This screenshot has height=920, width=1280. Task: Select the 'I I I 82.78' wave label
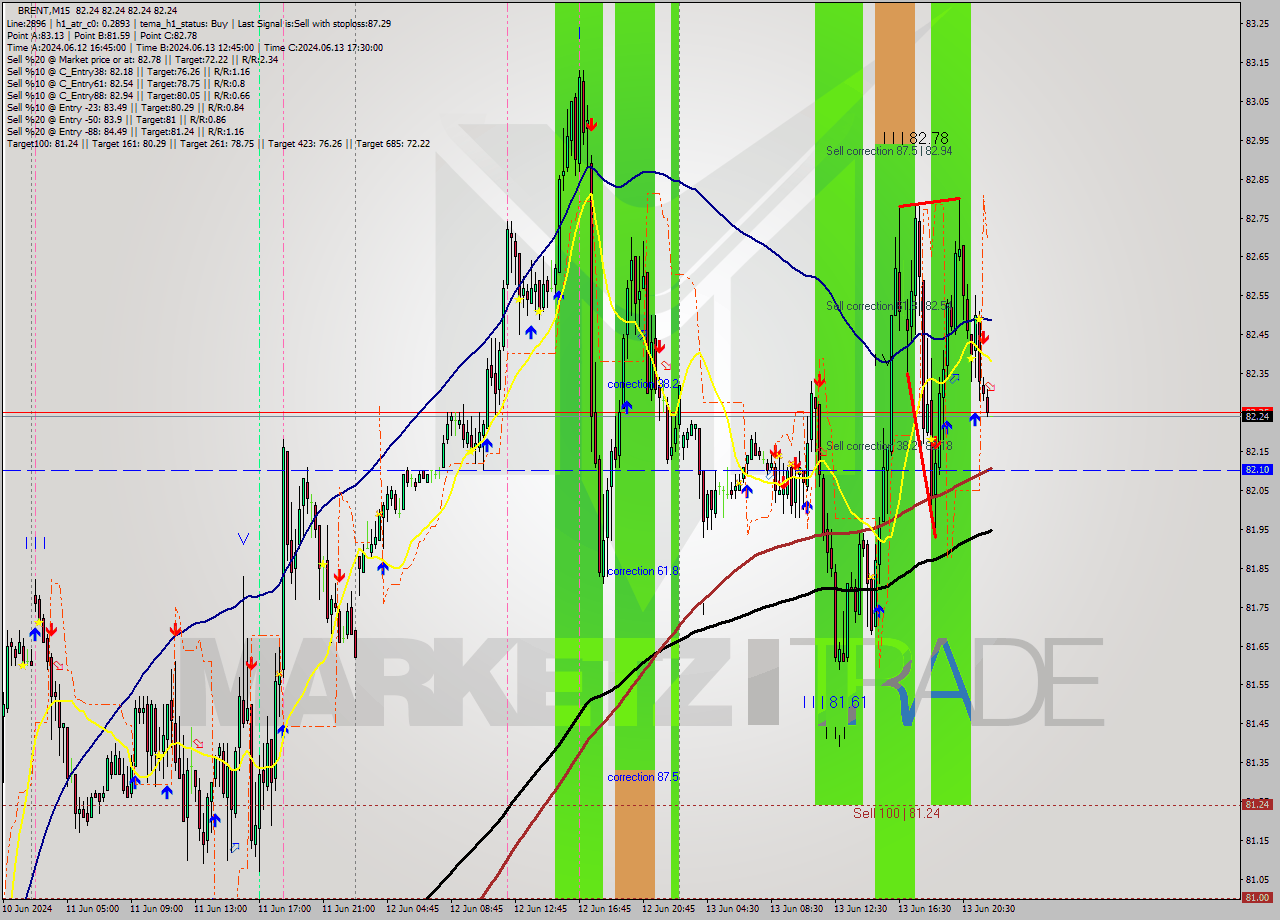coord(915,138)
